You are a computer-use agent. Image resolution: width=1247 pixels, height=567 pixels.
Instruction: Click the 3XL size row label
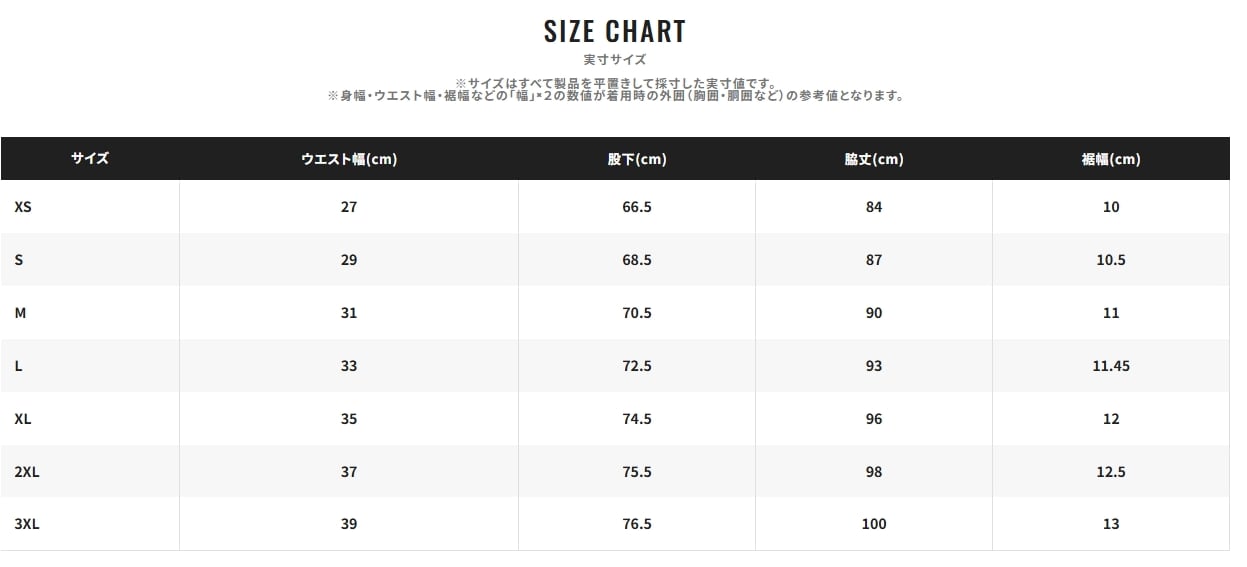(27, 524)
